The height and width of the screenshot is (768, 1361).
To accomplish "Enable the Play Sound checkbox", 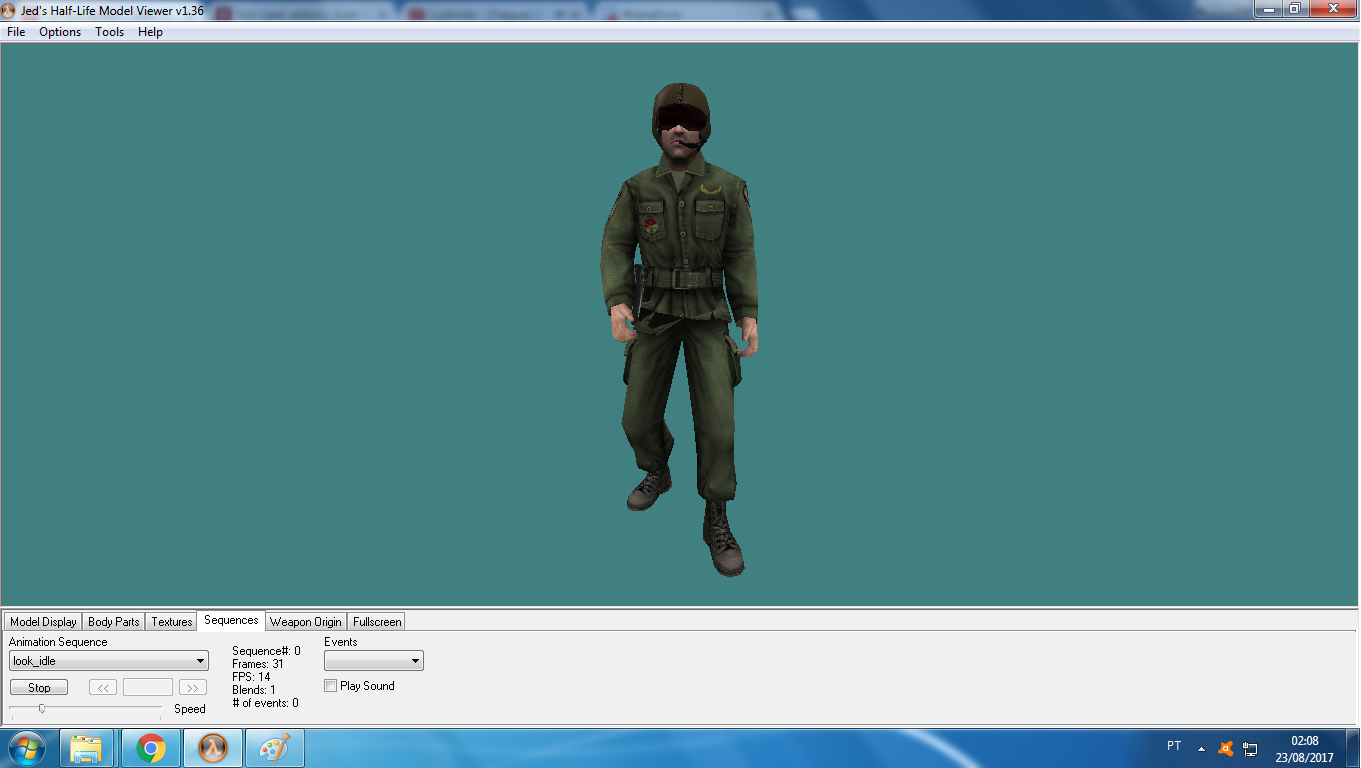I will click(331, 686).
